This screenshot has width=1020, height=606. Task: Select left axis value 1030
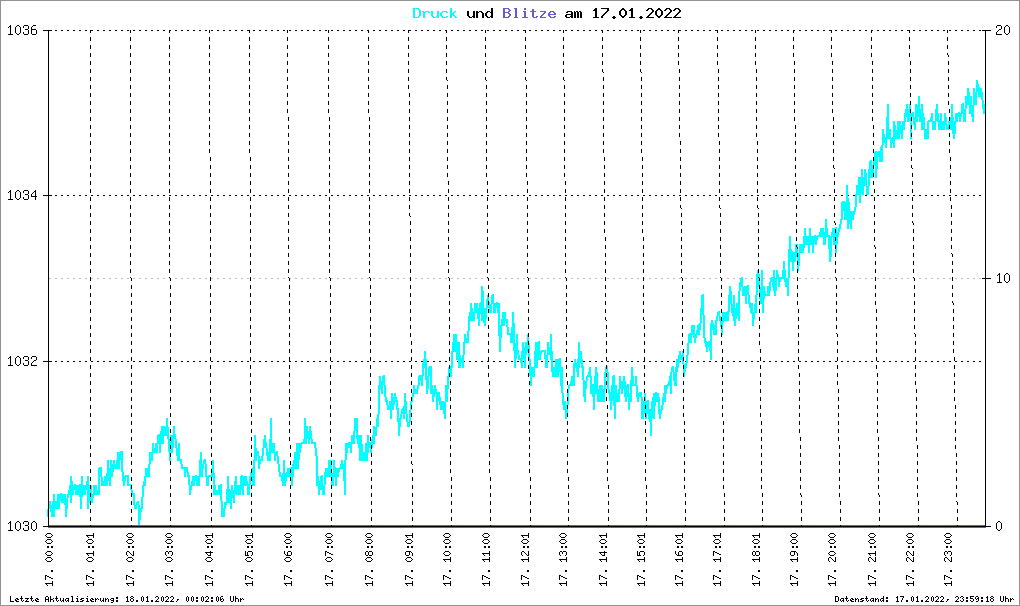point(22,526)
